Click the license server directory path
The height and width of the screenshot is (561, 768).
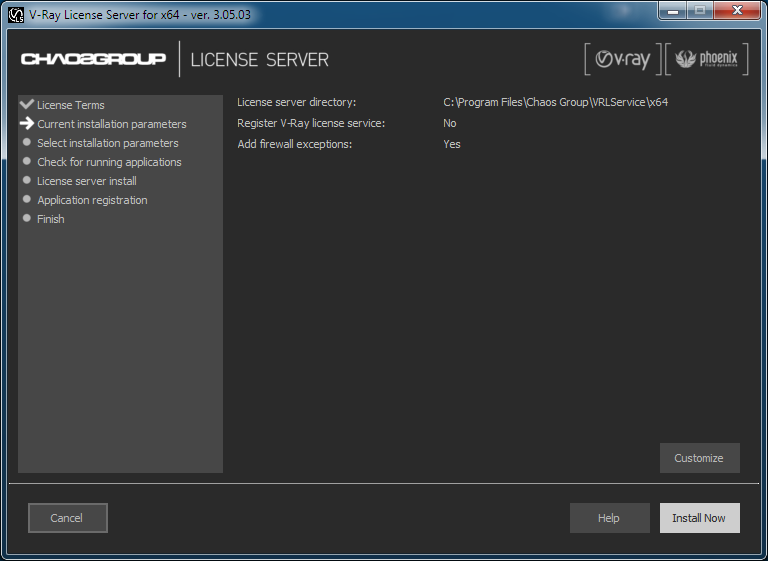(x=555, y=103)
